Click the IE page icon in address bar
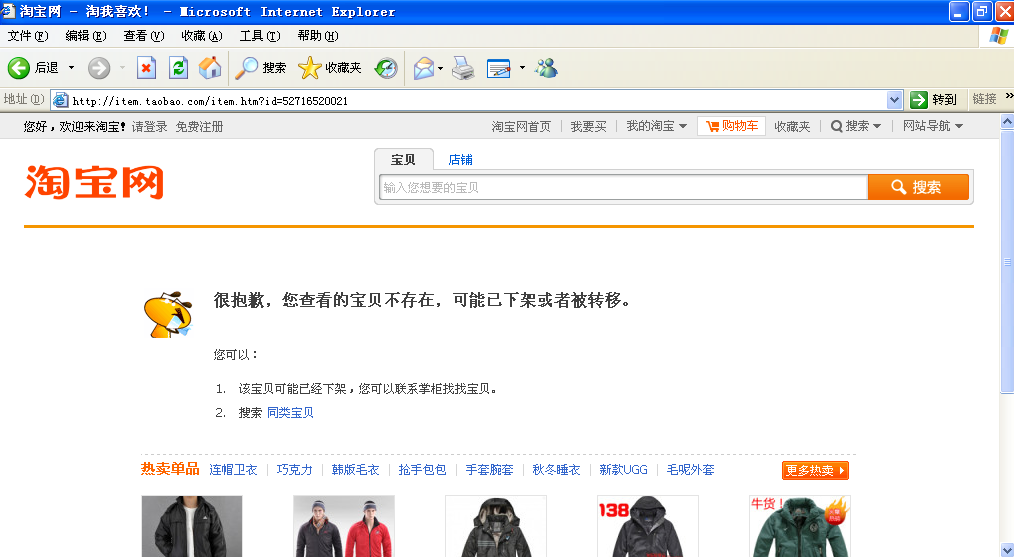This screenshot has width=1014, height=557. 60,100
